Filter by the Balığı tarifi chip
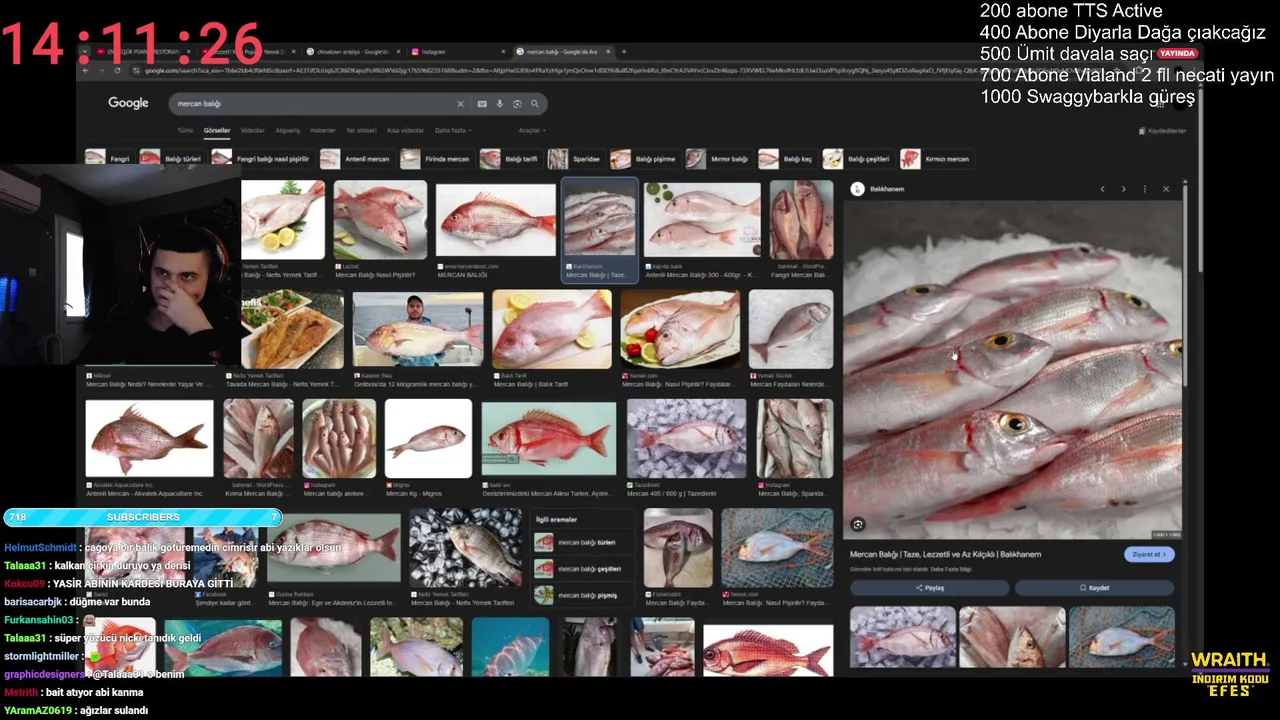Viewport: 1280px width, 720px height. (x=510, y=159)
